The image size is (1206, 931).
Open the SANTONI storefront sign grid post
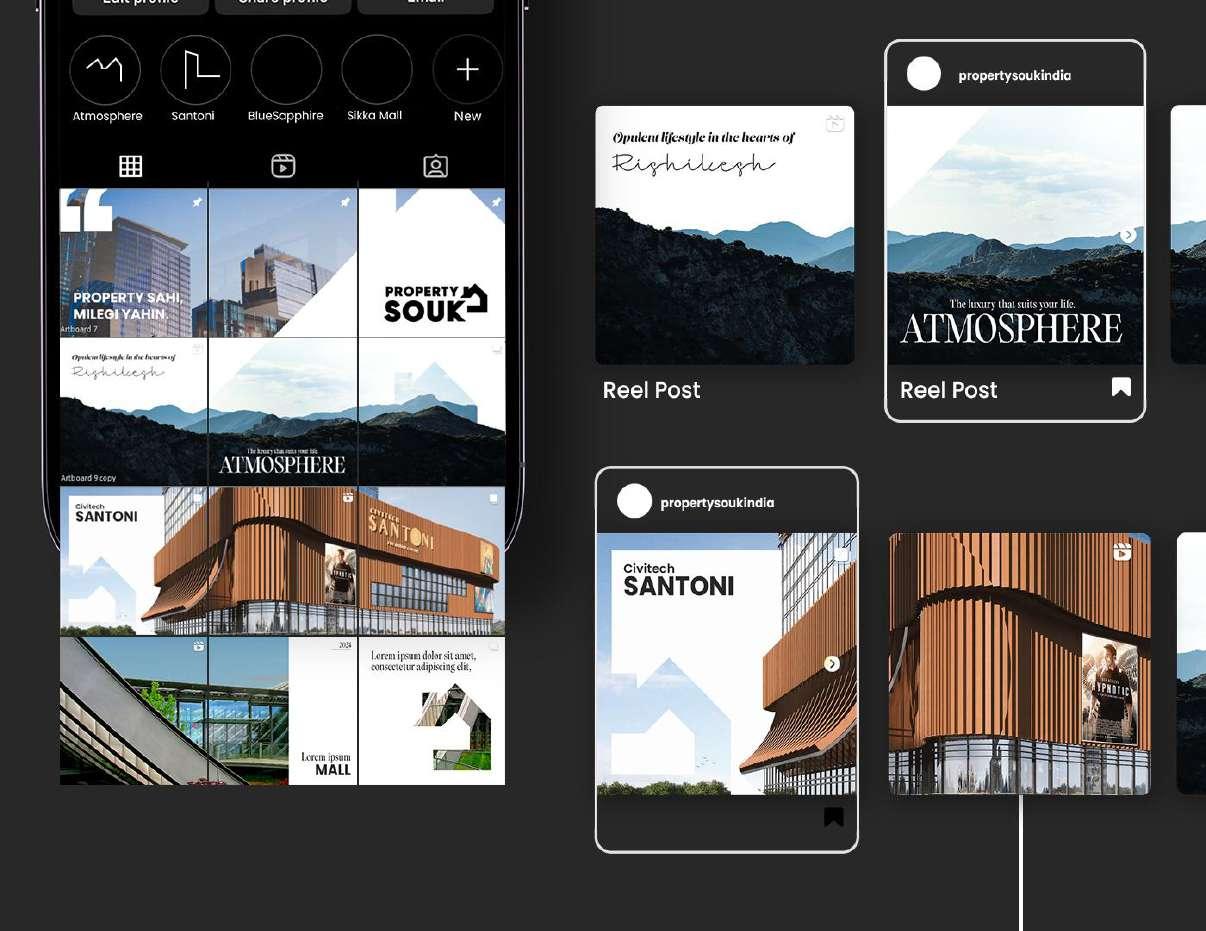coord(432,561)
